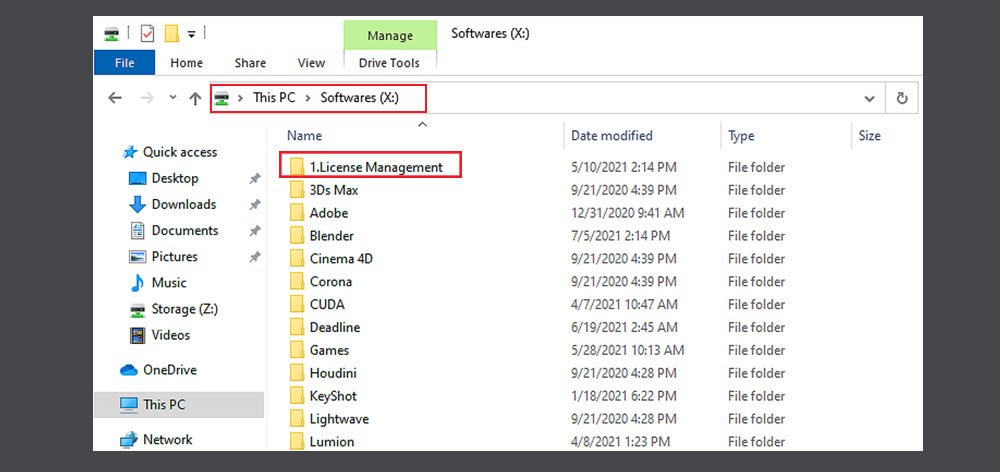Select the CUDA folder
This screenshot has width=1000, height=472.
click(327, 304)
